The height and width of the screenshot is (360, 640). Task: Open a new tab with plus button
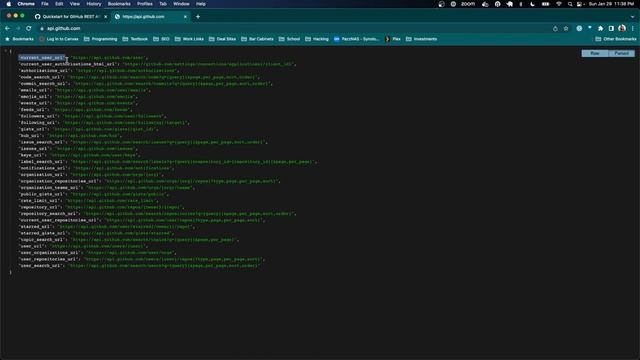pos(198,17)
